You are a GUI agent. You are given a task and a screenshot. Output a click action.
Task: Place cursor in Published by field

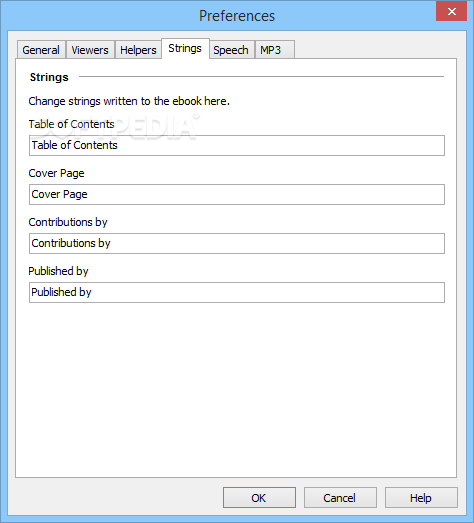point(237,293)
